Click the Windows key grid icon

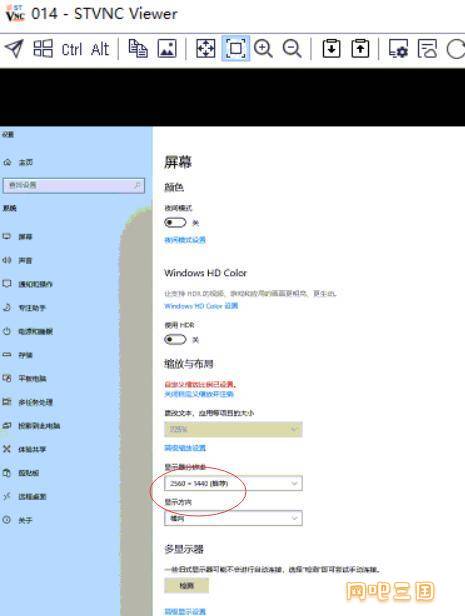pyautogui.click(x=43, y=49)
